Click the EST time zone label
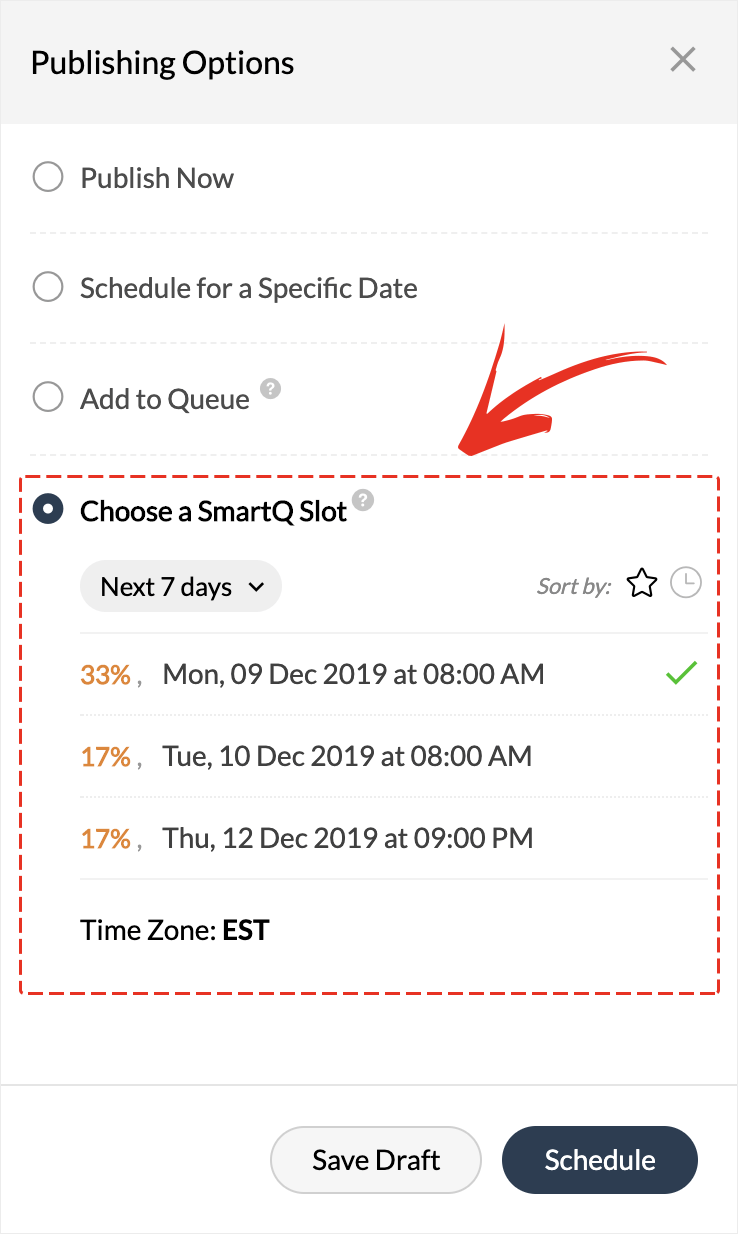 tap(246, 931)
